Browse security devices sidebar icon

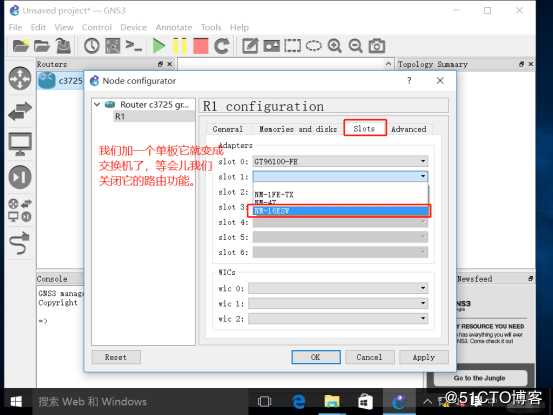click(x=20, y=177)
